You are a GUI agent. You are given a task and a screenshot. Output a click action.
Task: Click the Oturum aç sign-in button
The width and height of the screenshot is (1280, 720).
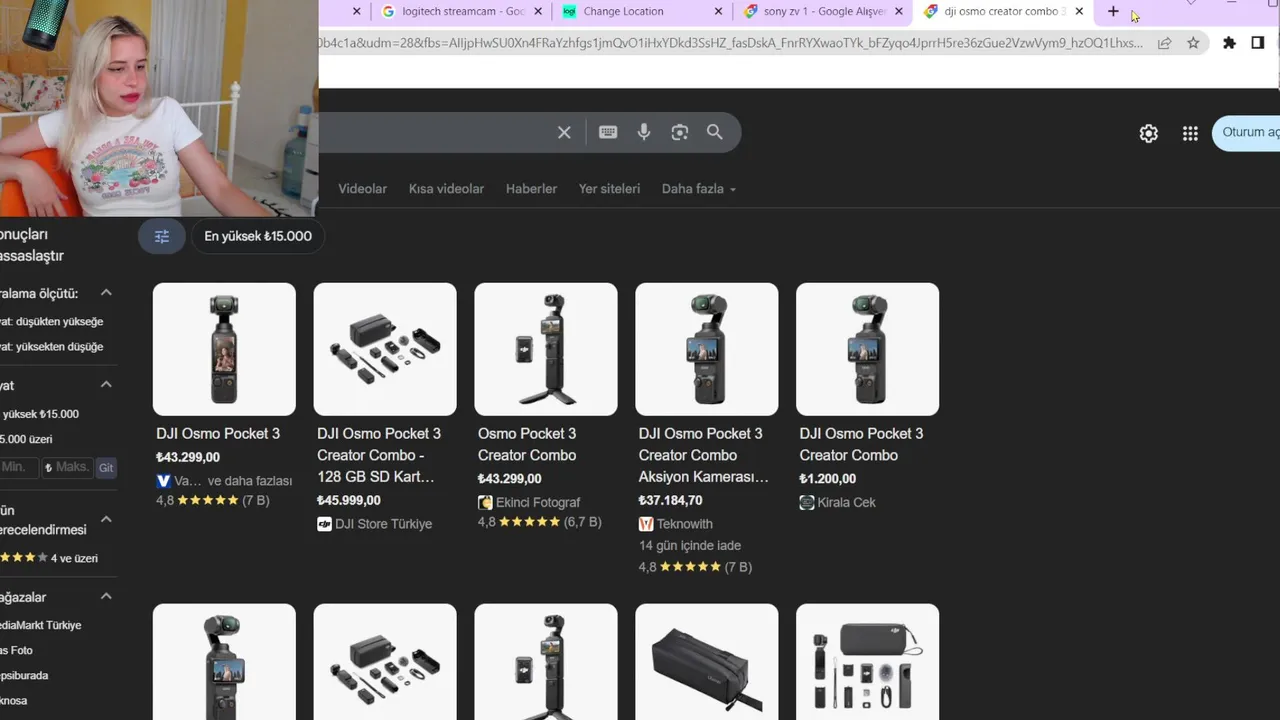[1247, 132]
